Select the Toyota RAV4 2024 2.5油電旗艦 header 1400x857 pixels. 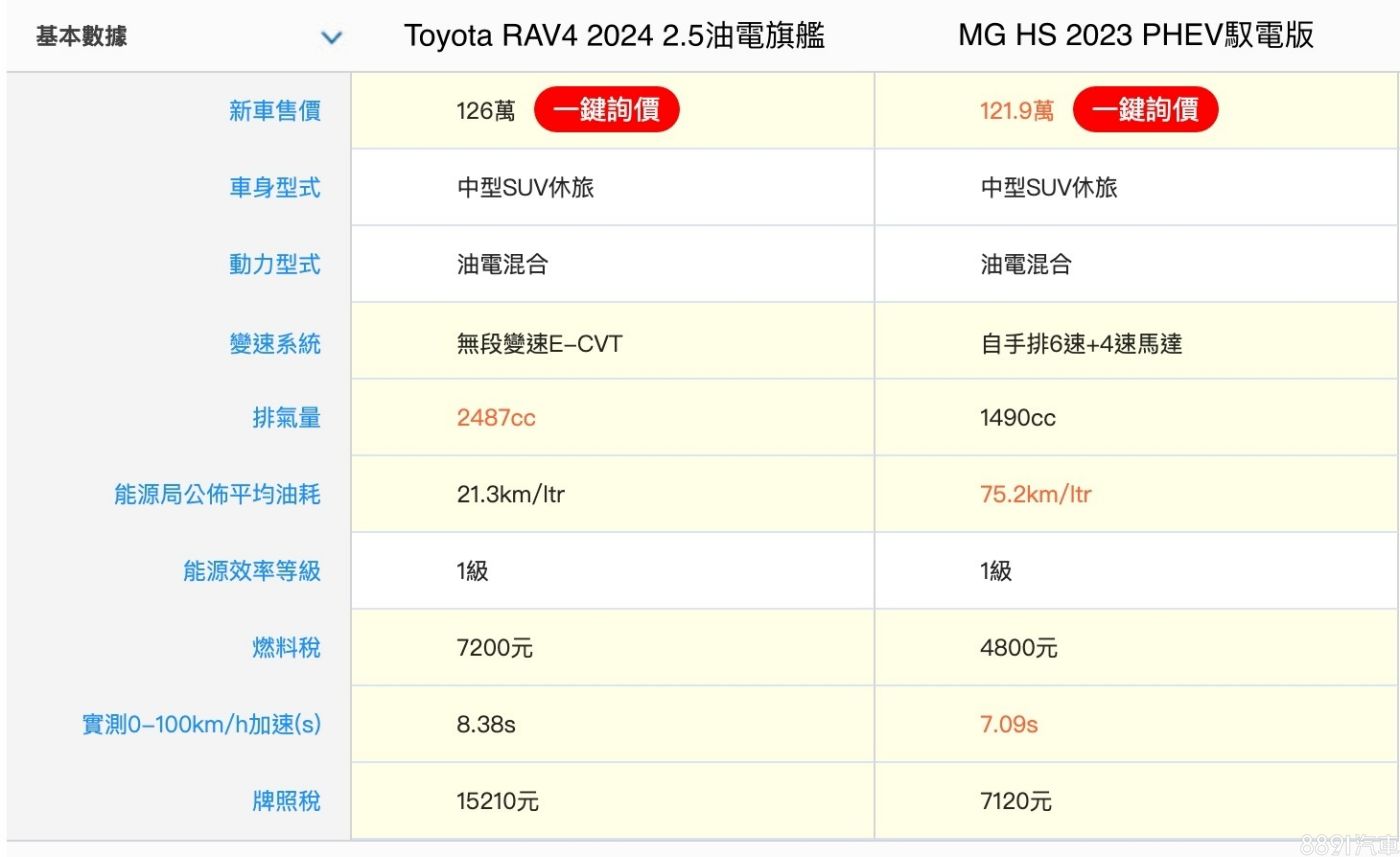(x=614, y=36)
